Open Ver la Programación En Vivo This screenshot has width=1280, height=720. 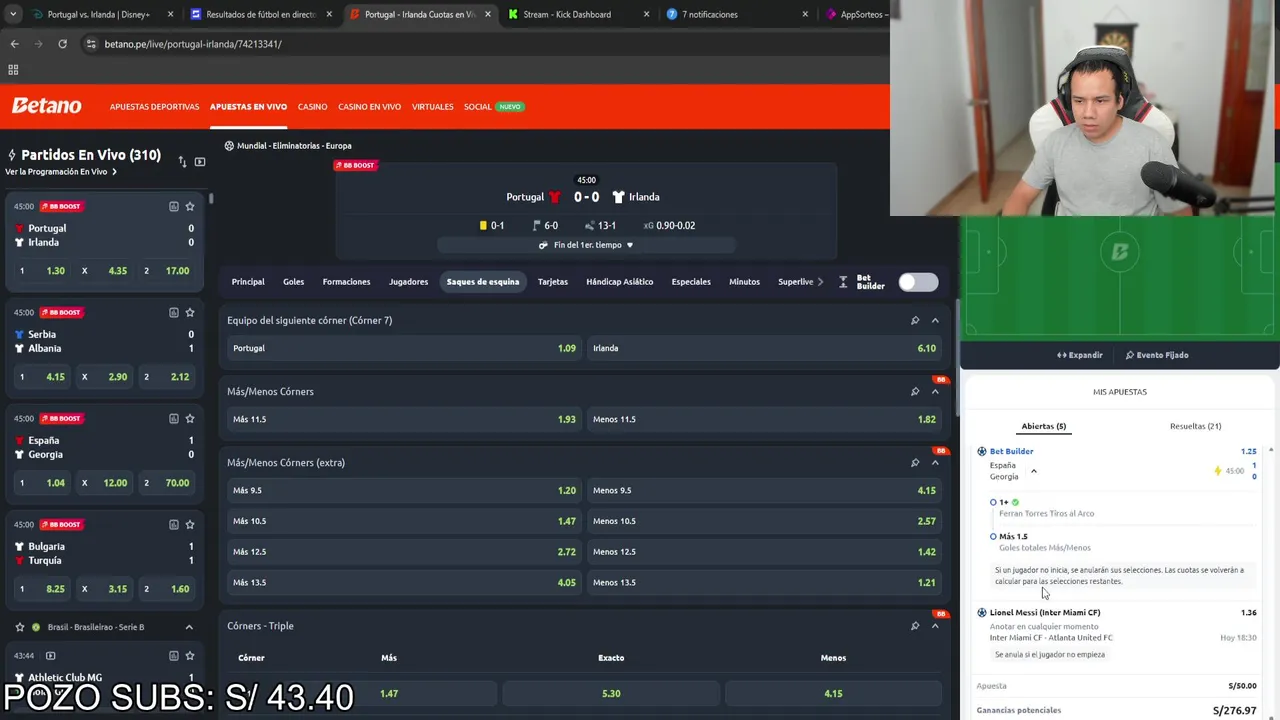point(61,172)
